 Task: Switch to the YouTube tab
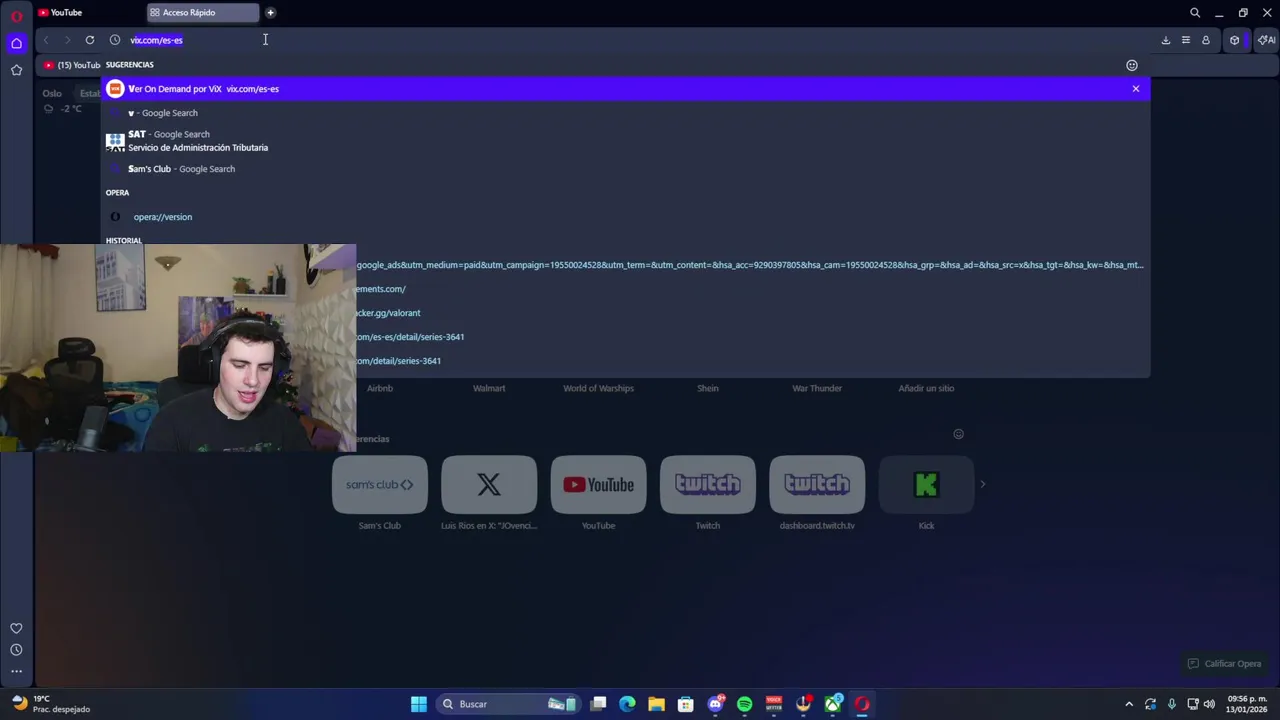click(88, 13)
